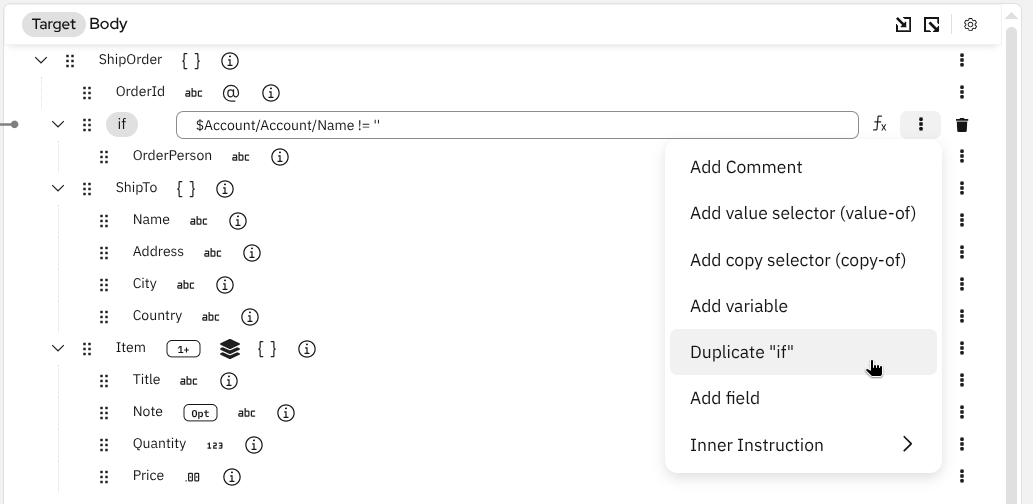Collapse the ShipTo node
This screenshot has width=1033, height=504.
point(58,188)
